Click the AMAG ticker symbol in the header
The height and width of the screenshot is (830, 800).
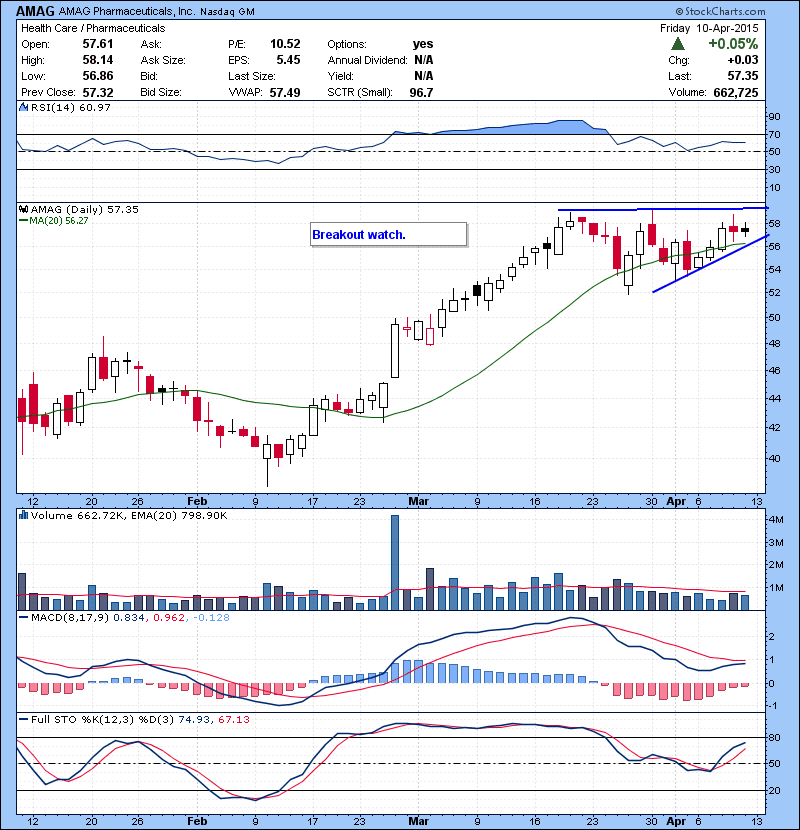[35, 11]
